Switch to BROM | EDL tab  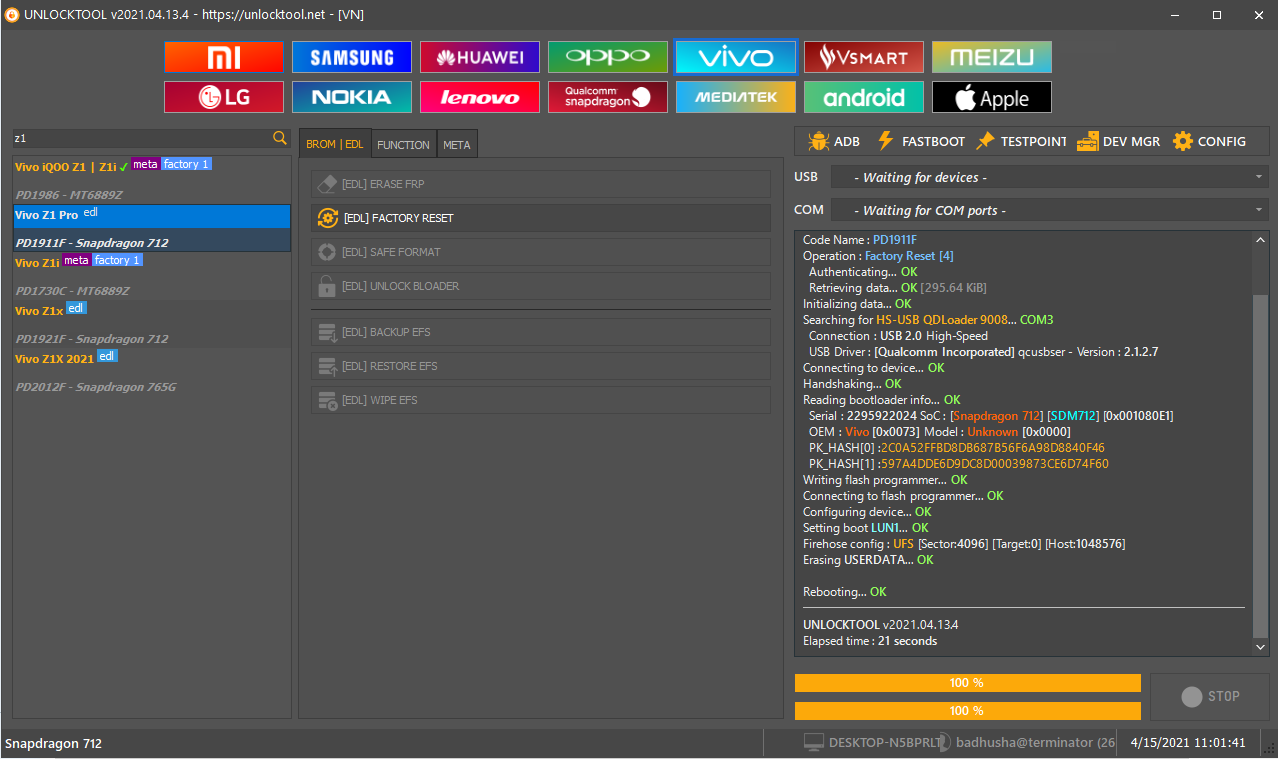(x=335, y=144)
